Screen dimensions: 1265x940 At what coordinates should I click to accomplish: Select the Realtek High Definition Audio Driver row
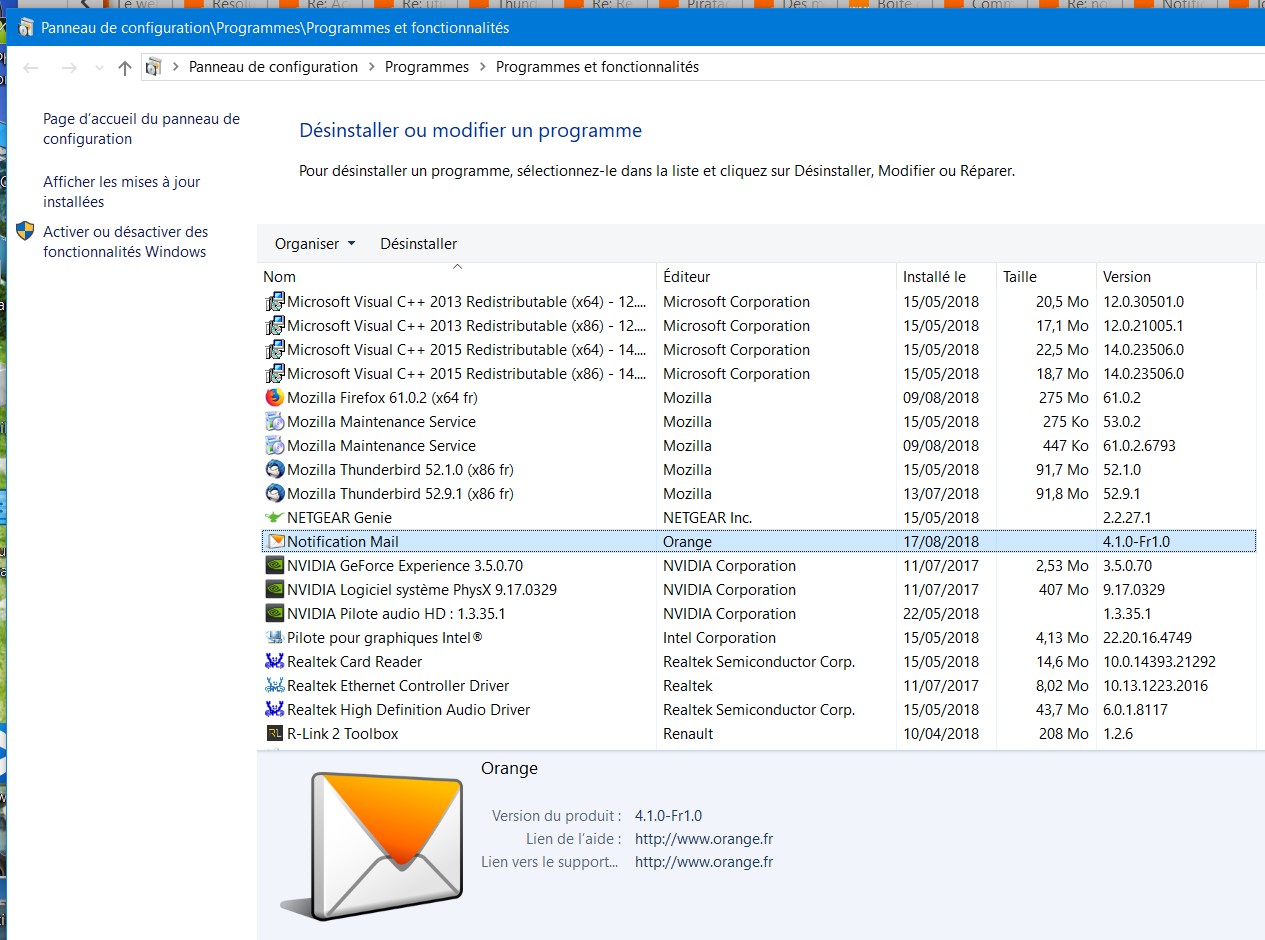pyautogui.click(x=408, y=710)
